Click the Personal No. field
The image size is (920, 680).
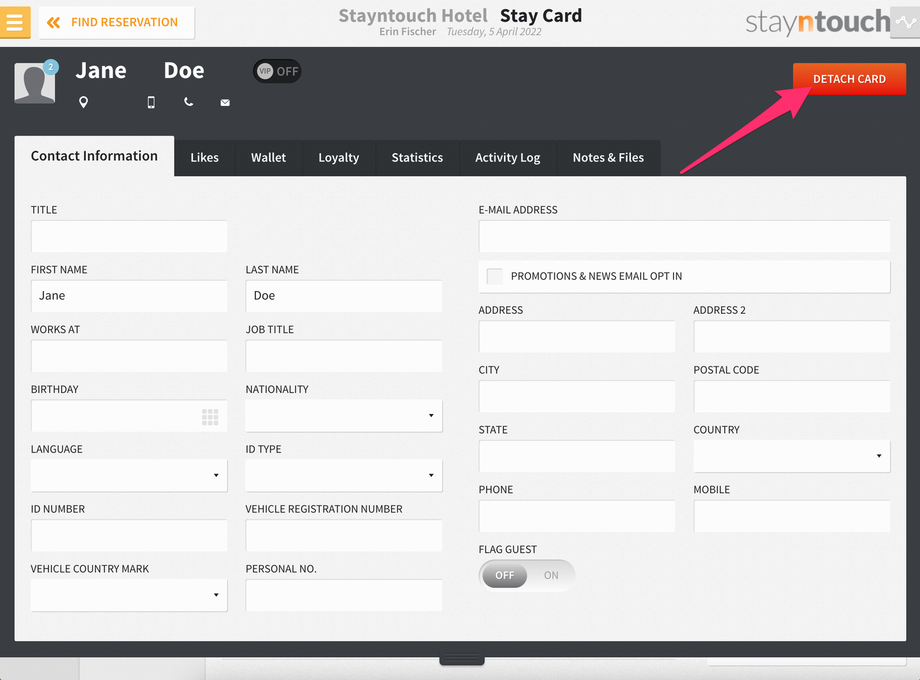pyautogui.click(x=344, y=596)
